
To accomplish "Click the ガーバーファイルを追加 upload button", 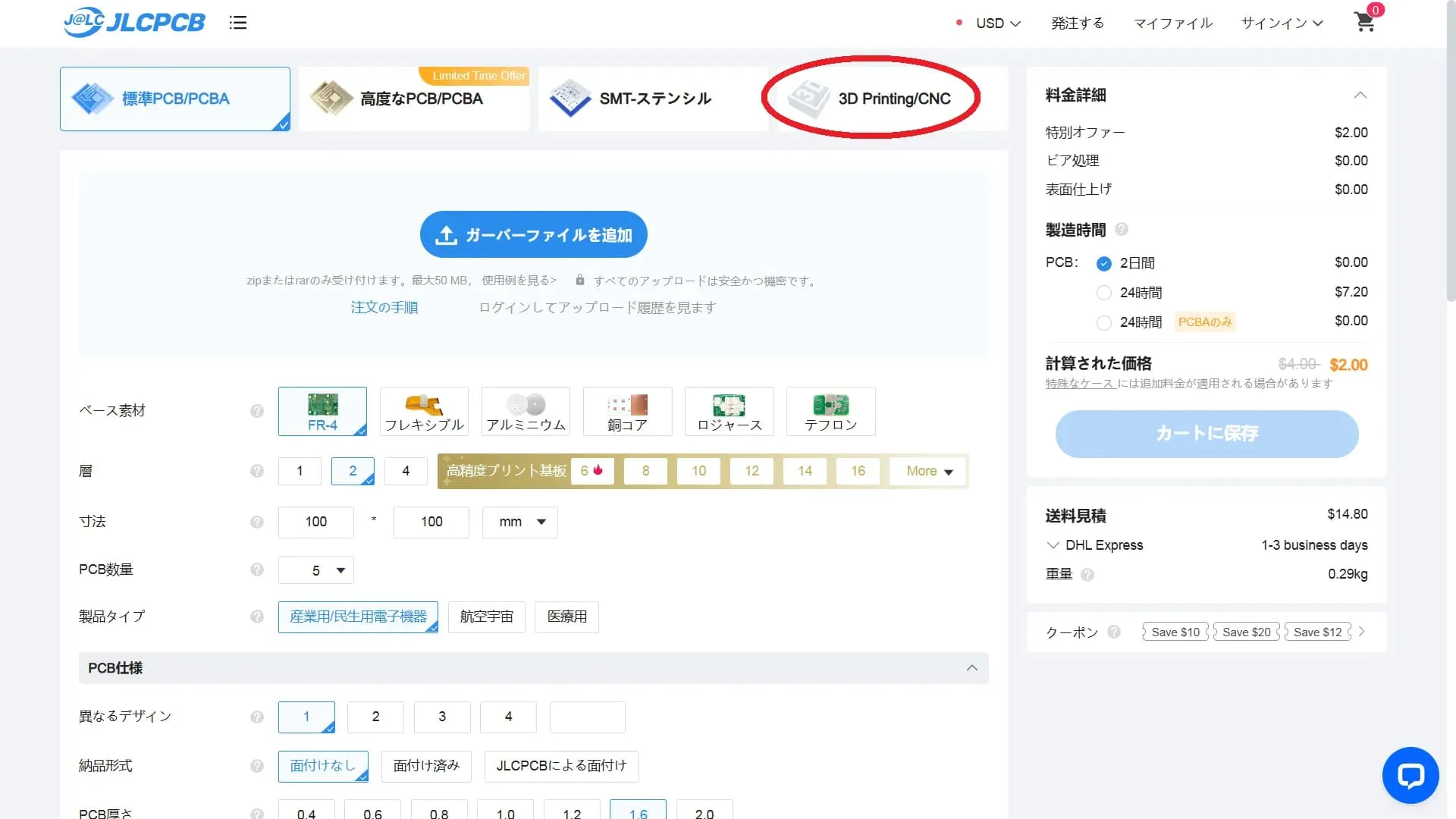I will (x=533, y=235).
